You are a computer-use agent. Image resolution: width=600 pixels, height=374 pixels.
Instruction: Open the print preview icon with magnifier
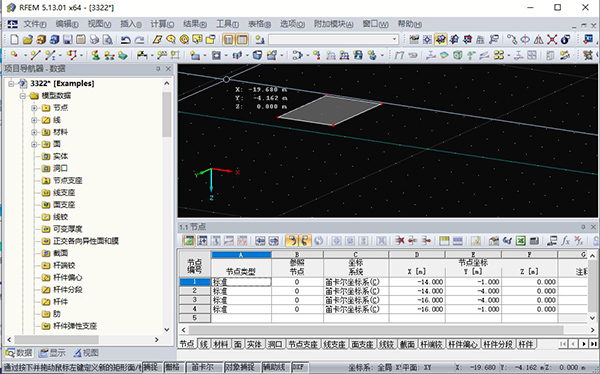pyautogui.click(x=108, y=39)
